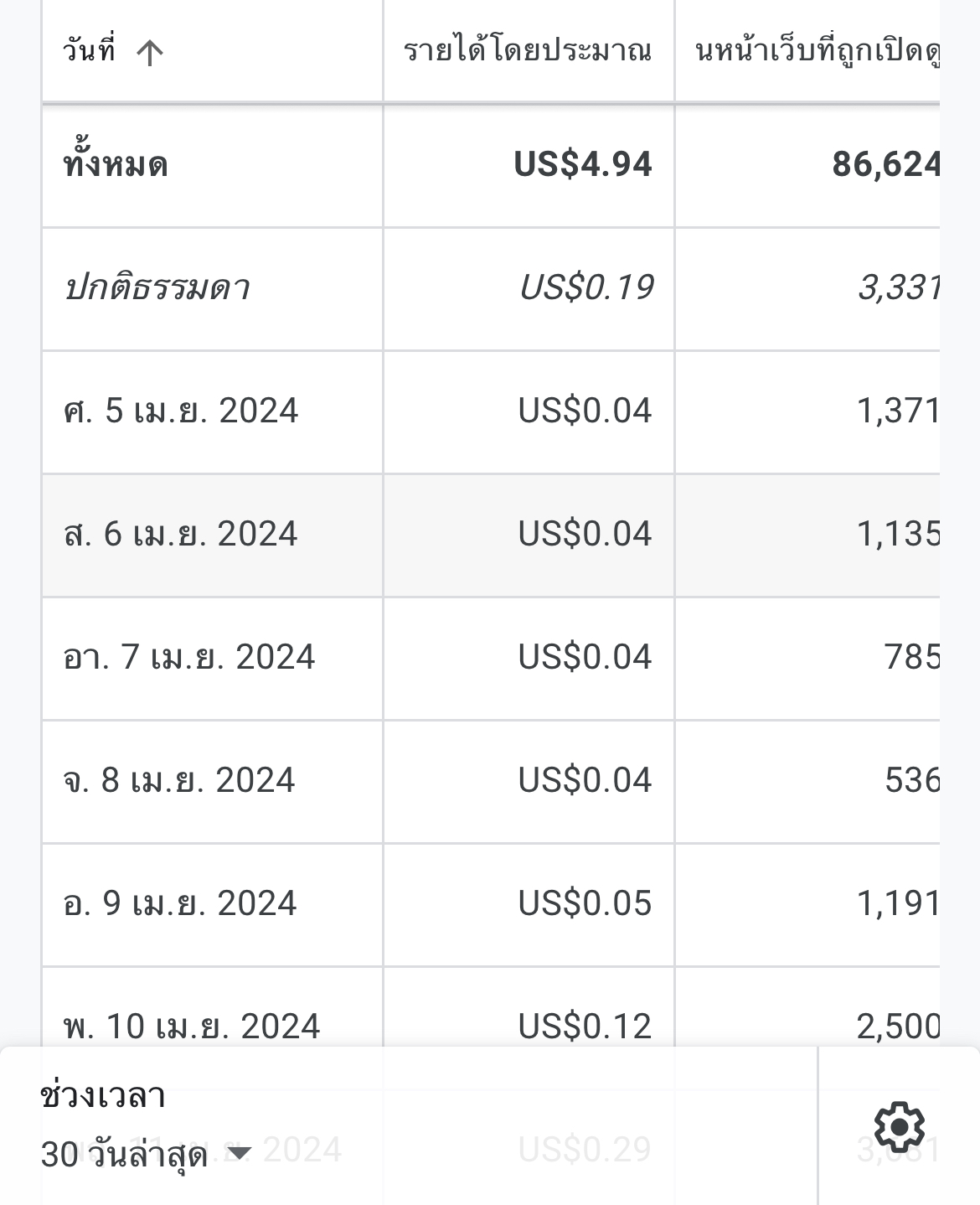The height and width of the screenshot is (1205, 980).
Task: Click the US$0.05 earnings cell
Action: [585, 903]
